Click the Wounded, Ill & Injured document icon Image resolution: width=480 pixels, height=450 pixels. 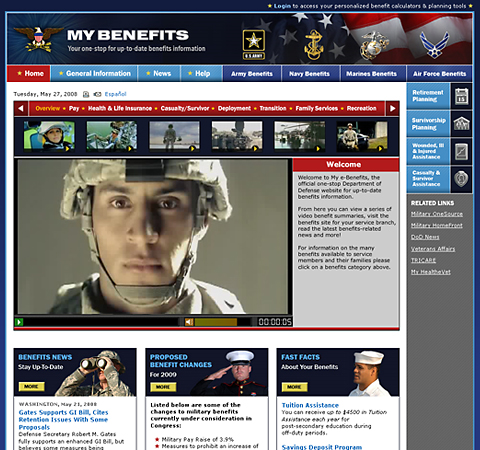pyautogui.click(x=462, y=152)
